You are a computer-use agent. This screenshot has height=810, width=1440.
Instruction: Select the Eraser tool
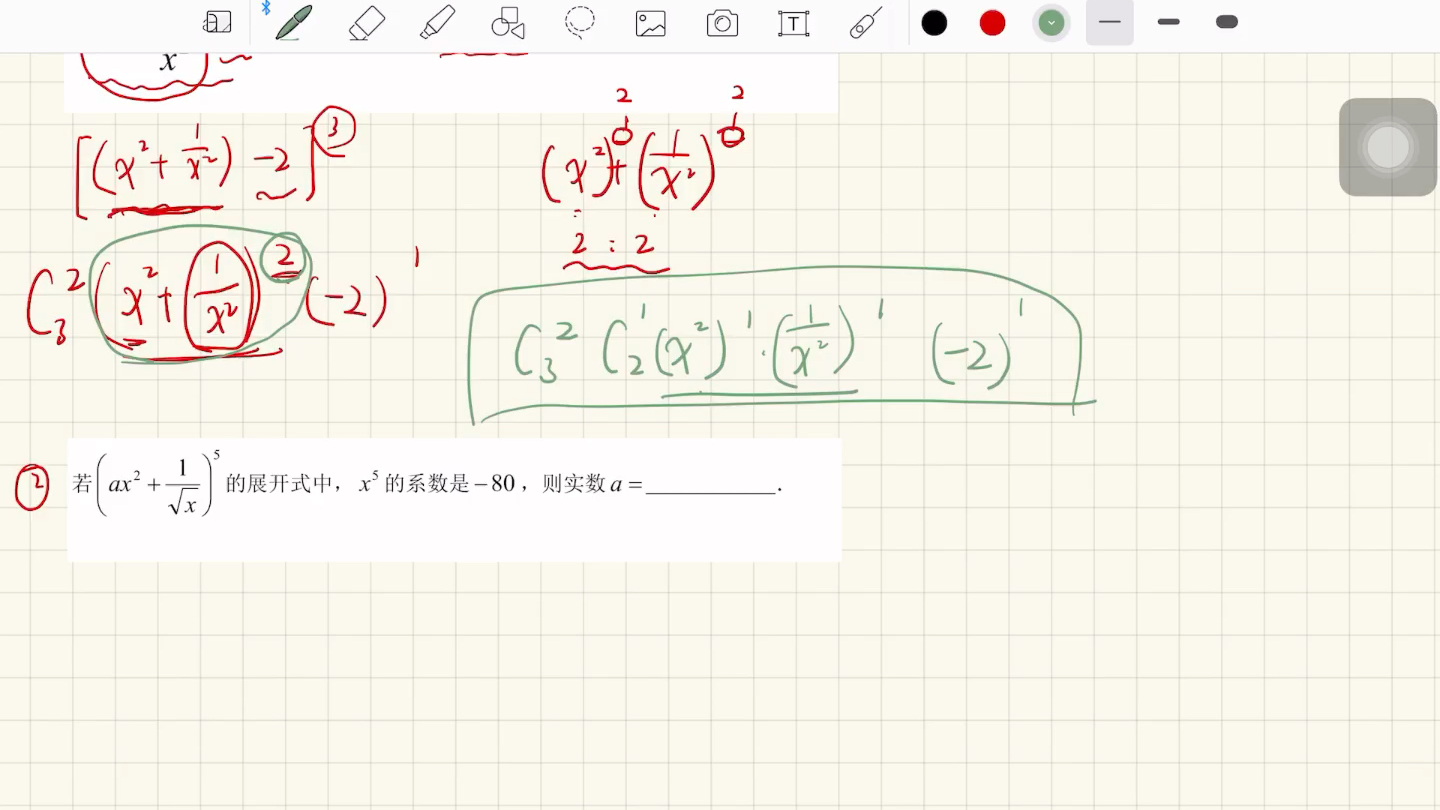365,22
